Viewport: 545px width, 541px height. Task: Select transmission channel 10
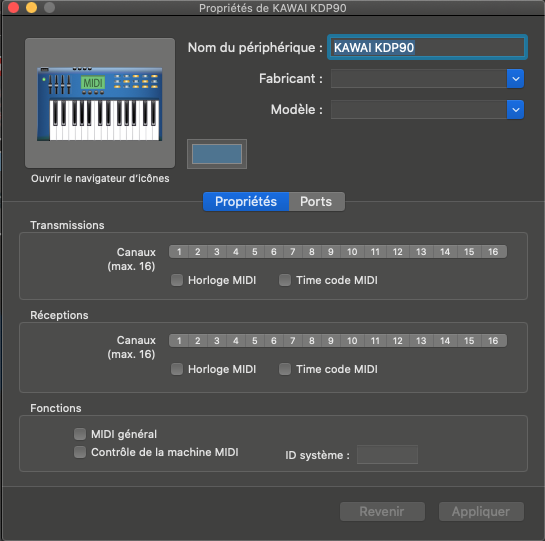(352, 252)
